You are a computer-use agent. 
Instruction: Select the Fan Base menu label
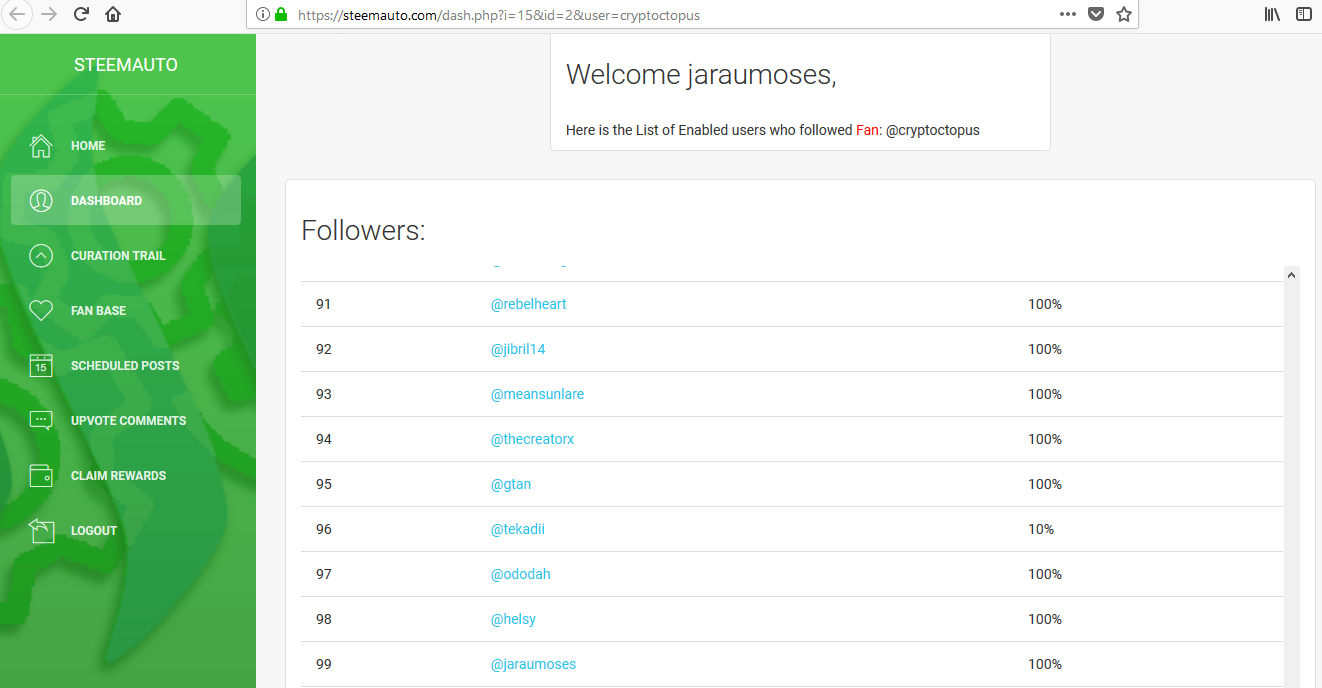(98, 311)
